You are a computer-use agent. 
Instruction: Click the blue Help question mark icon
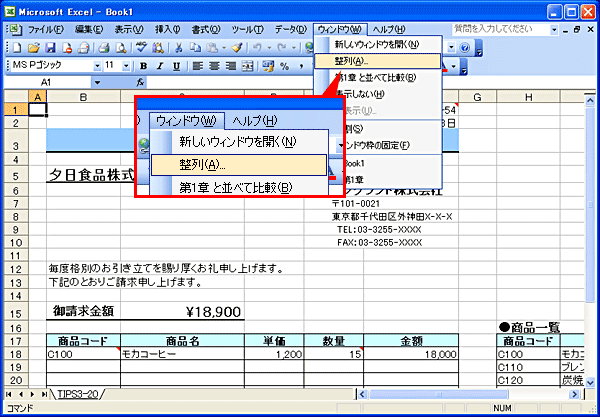pyautogui.click(x=465, y=48)
